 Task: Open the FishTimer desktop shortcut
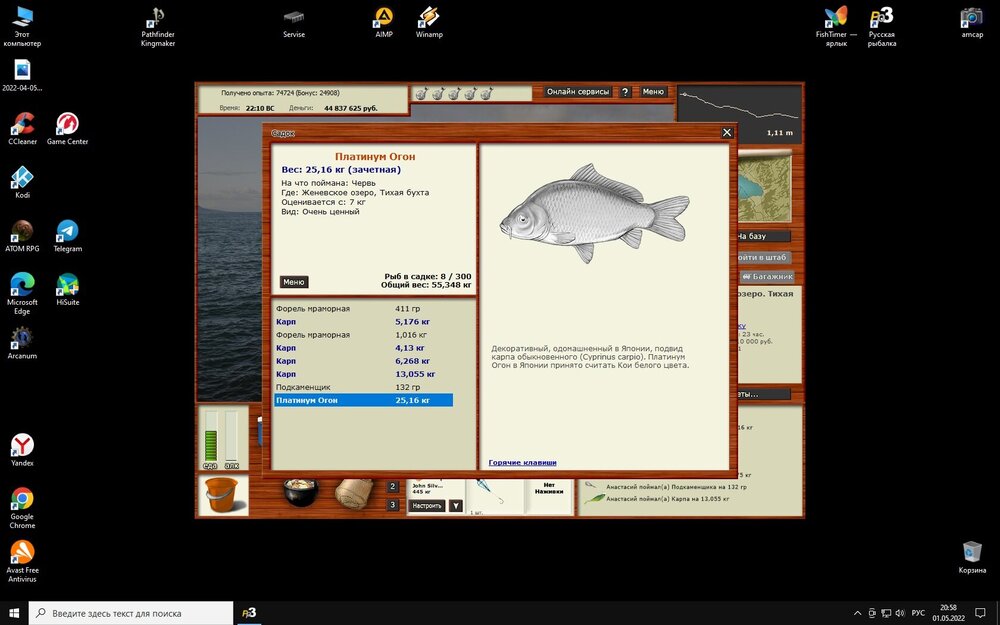[x=836, y=18]
